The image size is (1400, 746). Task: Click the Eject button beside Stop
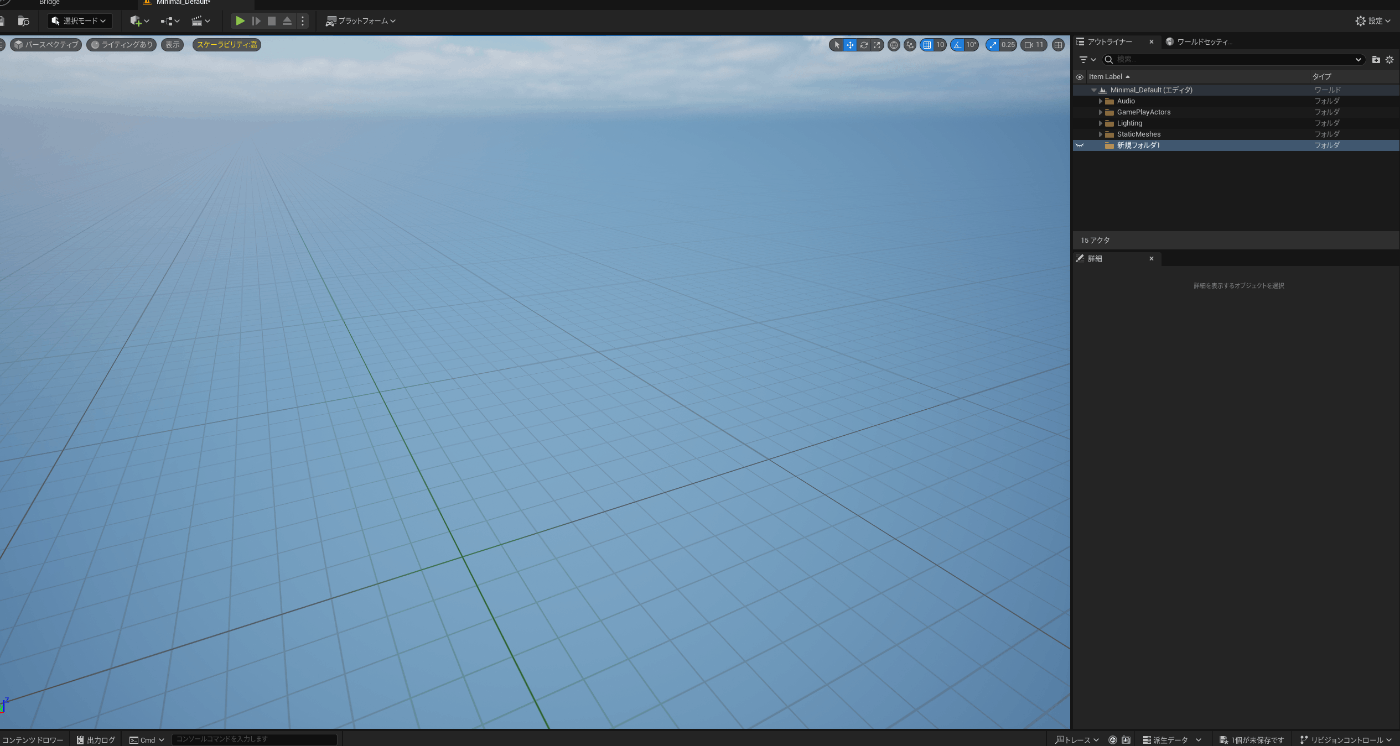[287, 20]
